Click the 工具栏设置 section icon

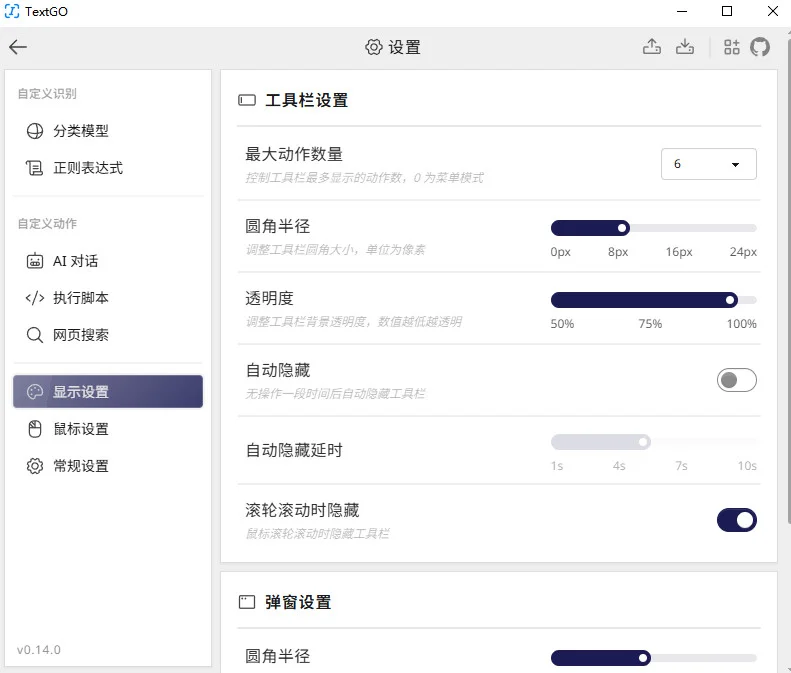(x=247, y=100)
